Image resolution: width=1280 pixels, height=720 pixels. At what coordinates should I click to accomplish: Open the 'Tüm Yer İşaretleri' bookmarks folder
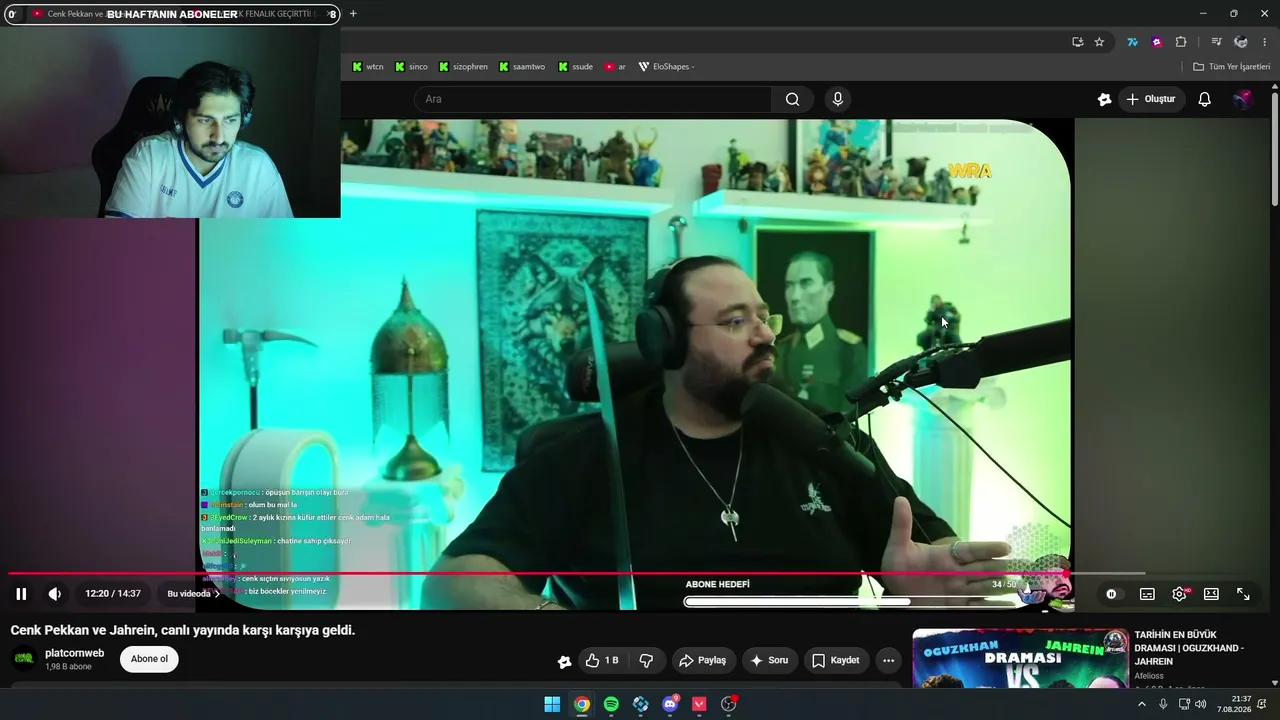pos(1231,67)
